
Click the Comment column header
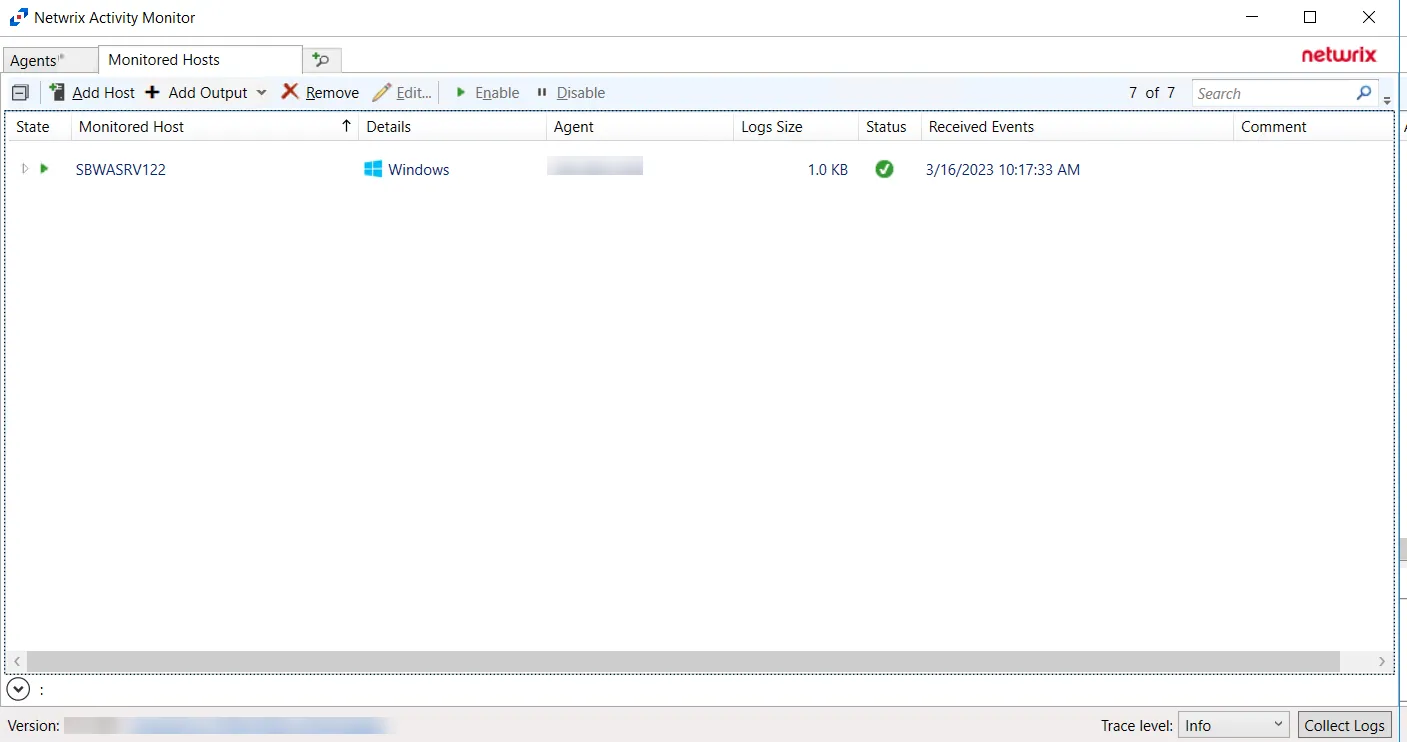[x=1313, y=127]
